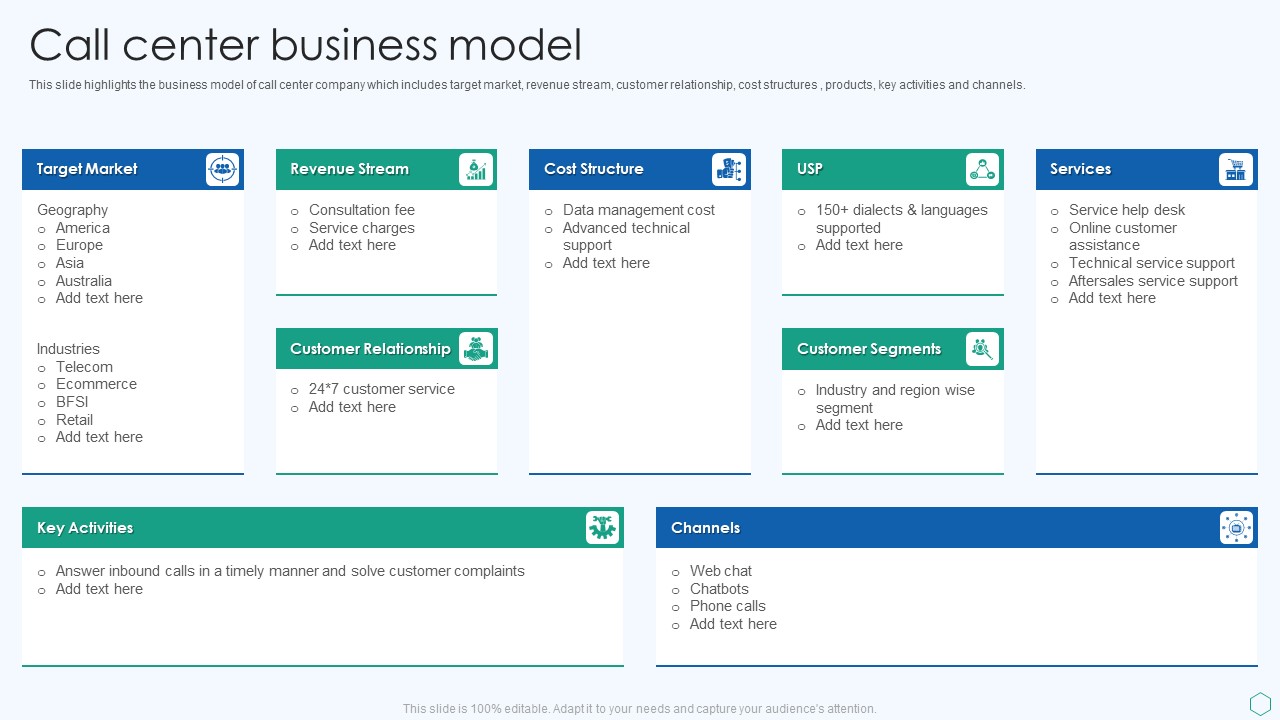Viewport: 1280px width, 720px height.
Task: Click the slide description subtitle text
Action: point(527,85)
